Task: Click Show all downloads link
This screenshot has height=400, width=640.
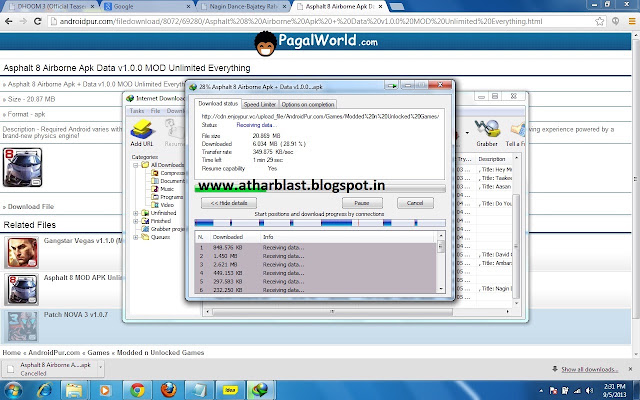Action: coord(589,369)
